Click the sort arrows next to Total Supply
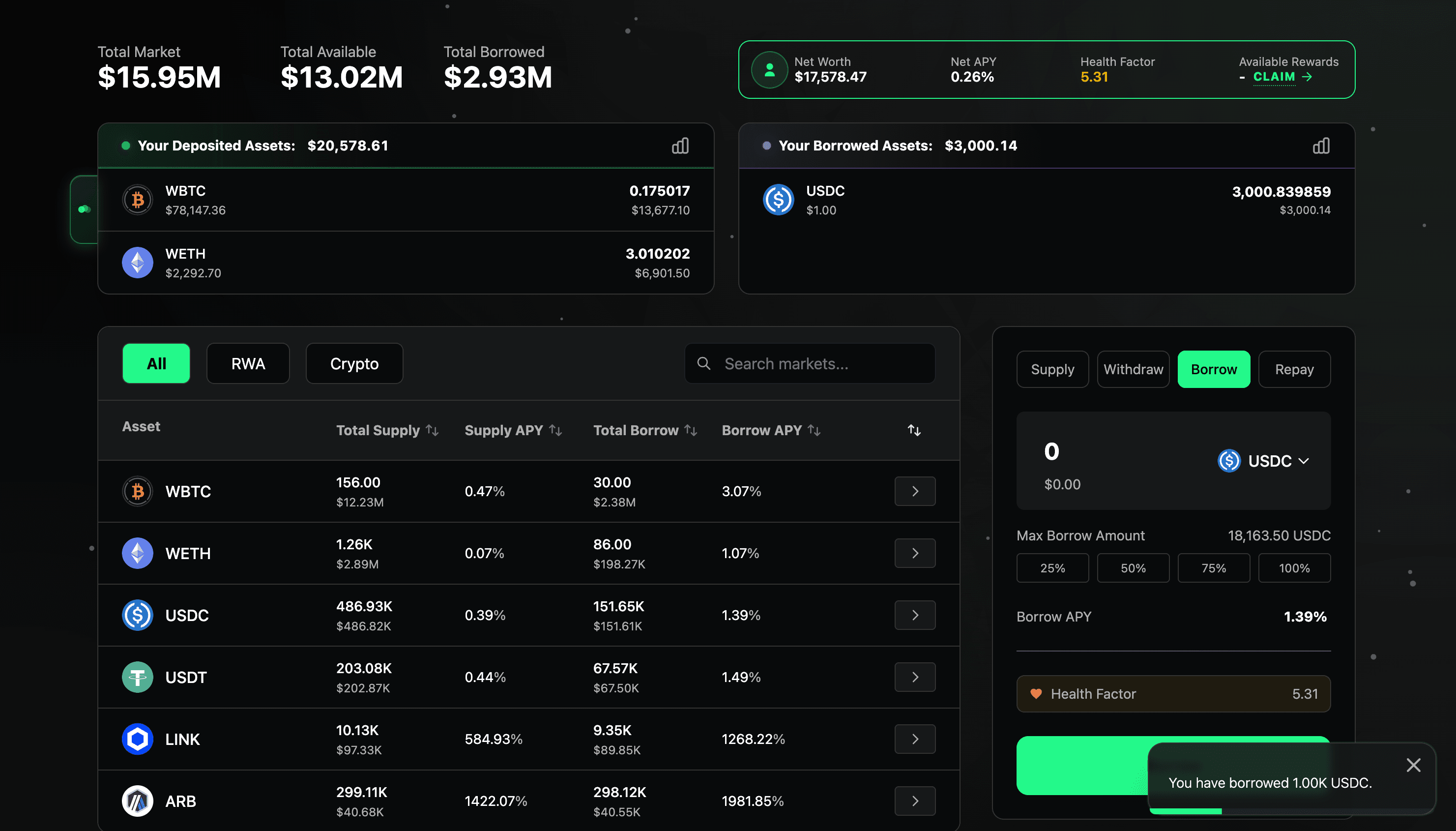Image resolution: width=1456 pixels, height=831 pixels. click(x=433, y=430)
